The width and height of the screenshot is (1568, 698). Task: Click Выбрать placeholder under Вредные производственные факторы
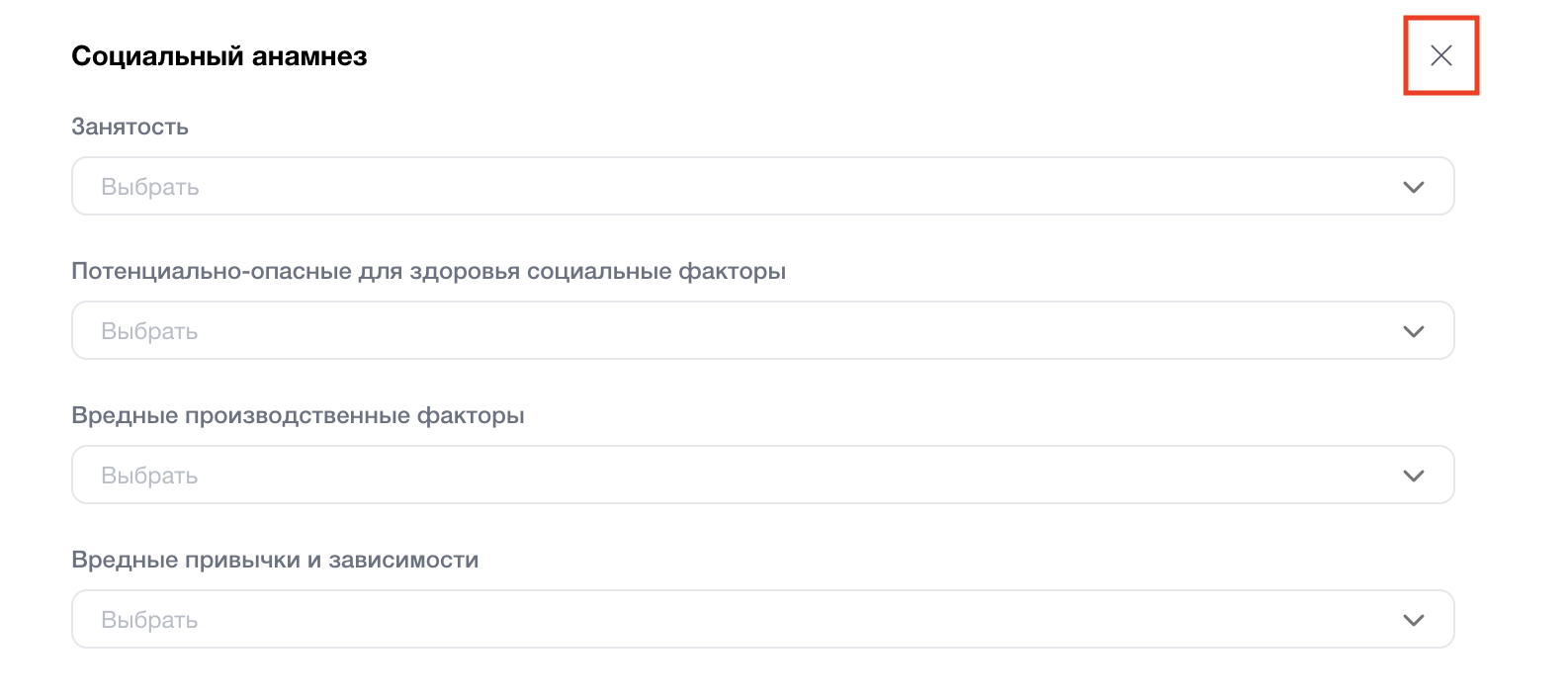pos(149,476)
